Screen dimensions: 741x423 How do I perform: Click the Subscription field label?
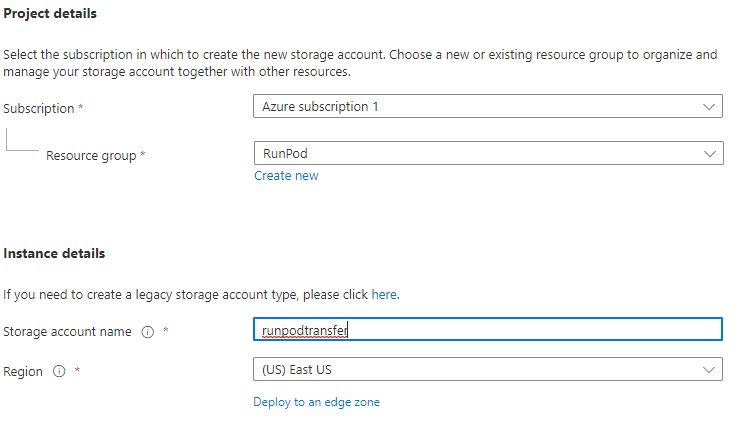[39, 108]
